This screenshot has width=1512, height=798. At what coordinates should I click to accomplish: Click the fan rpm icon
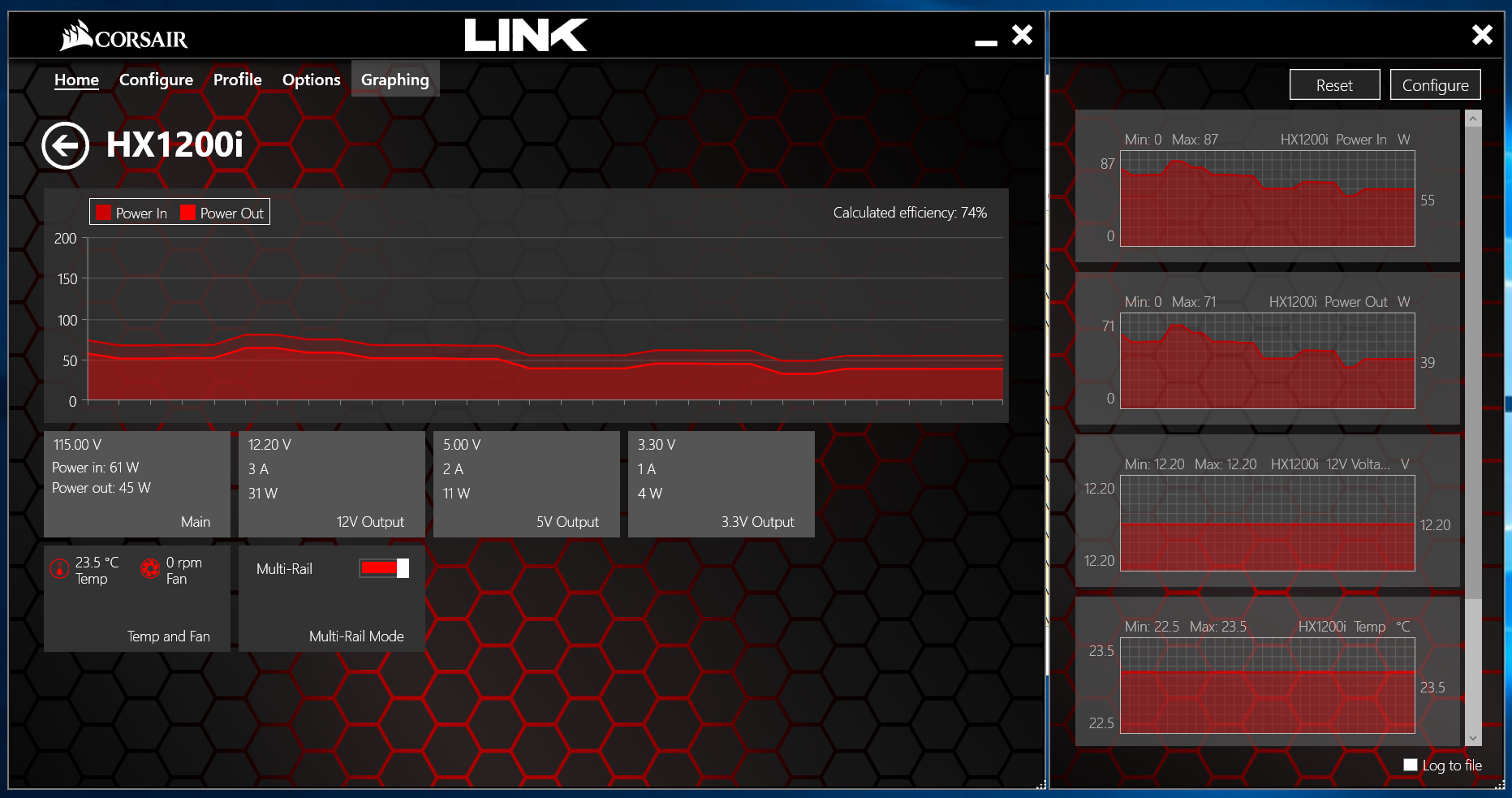pyautogui.click(x=150, y=568)
